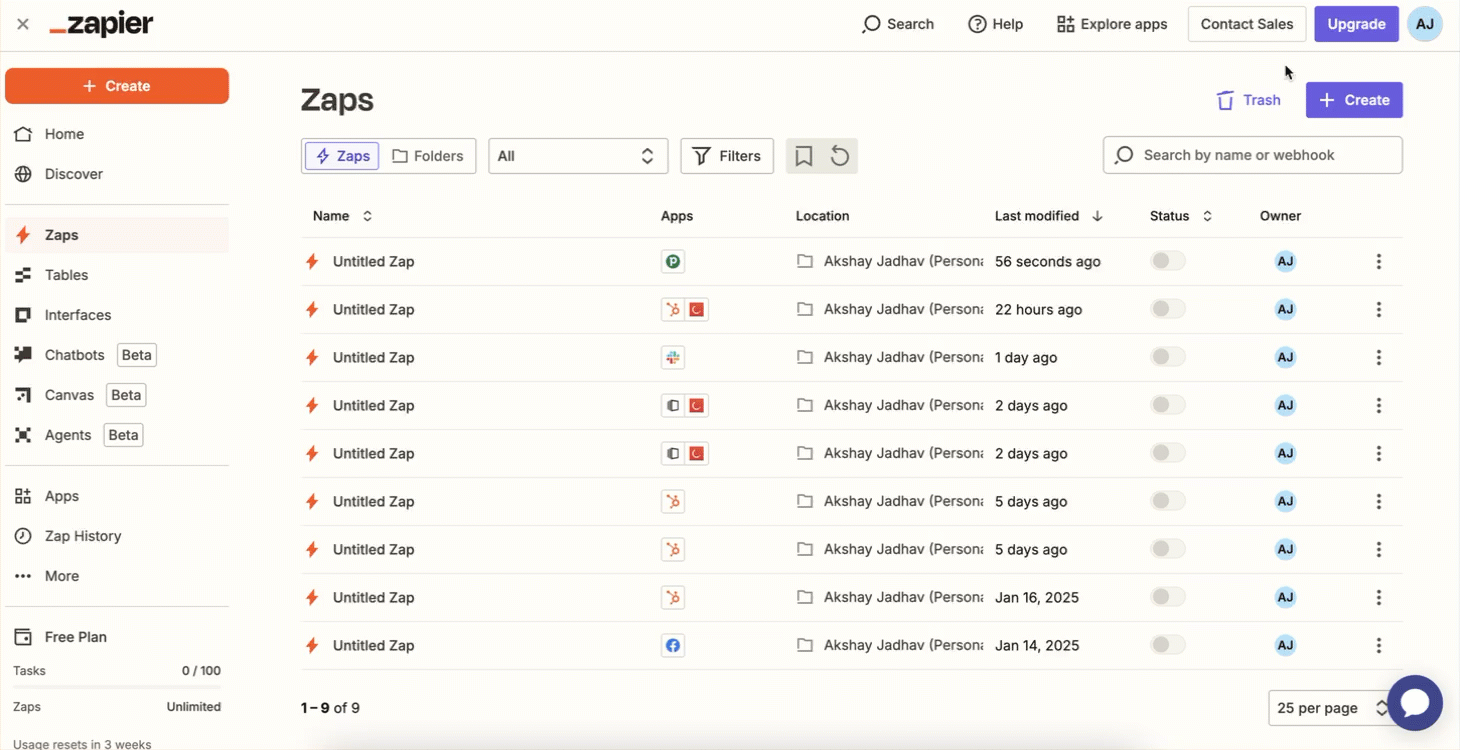The width and height of the screenshot is (1460, 750).
Task: Open the AJ account avatar menu
Action: tap(1425, 24)
